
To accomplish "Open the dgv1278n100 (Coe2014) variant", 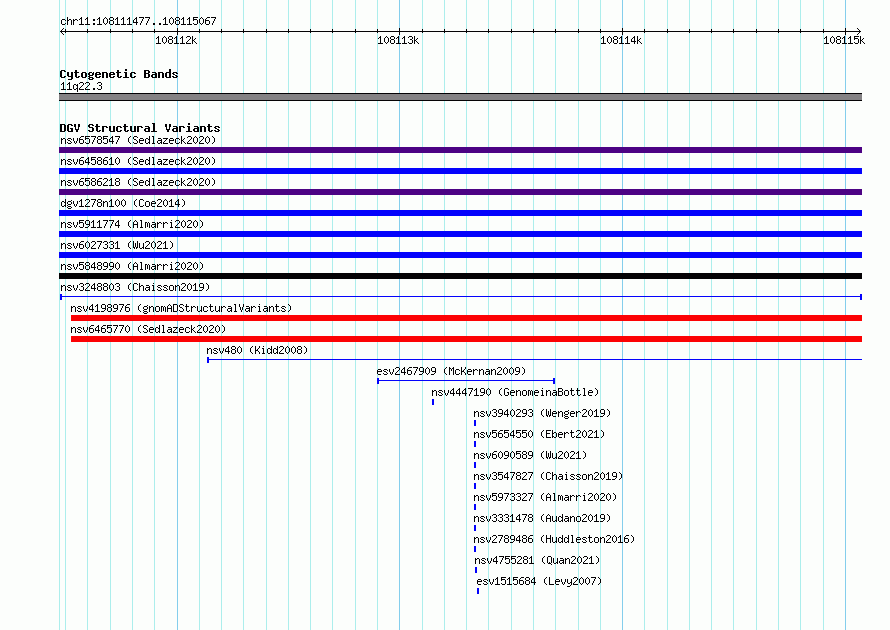I will click(123, 203).
